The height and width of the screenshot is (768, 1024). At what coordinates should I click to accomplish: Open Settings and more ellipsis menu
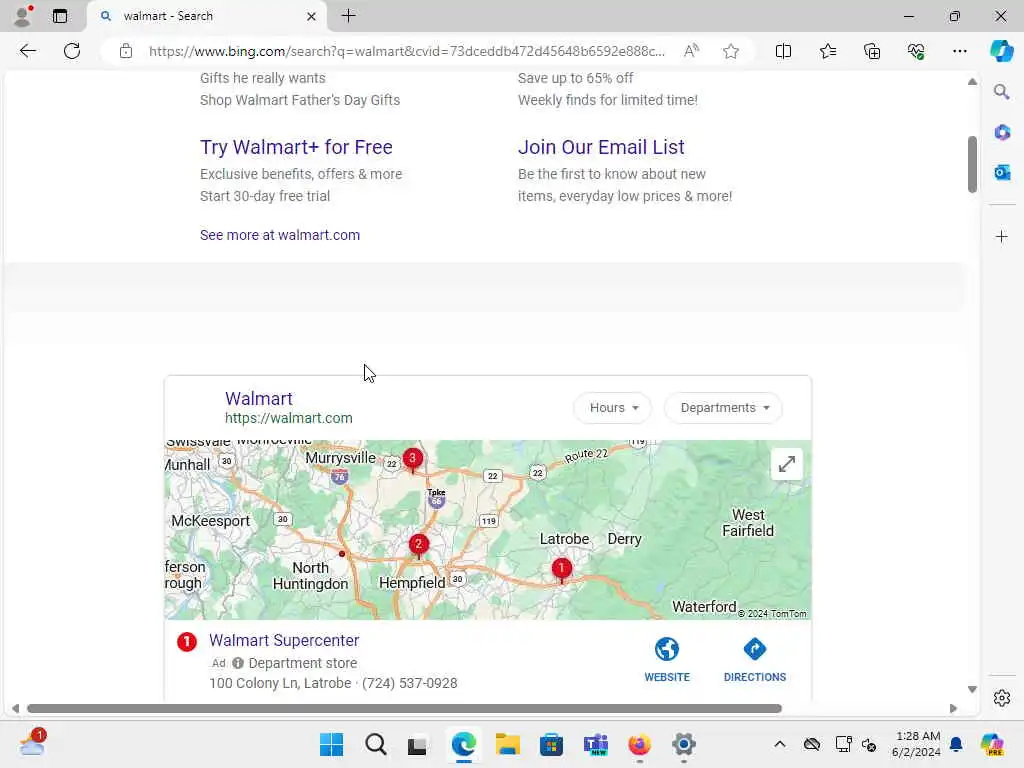click(959, 51)
